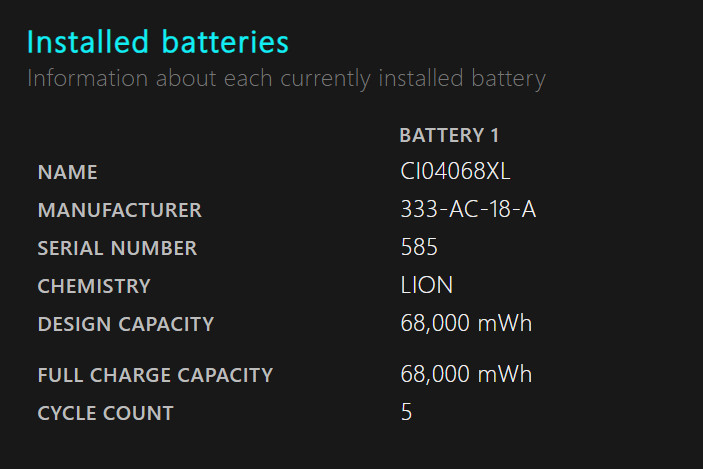Click the MANUFACTURER row label
Viewport: 703px width, 469px height.
click(x=120, y=210)
